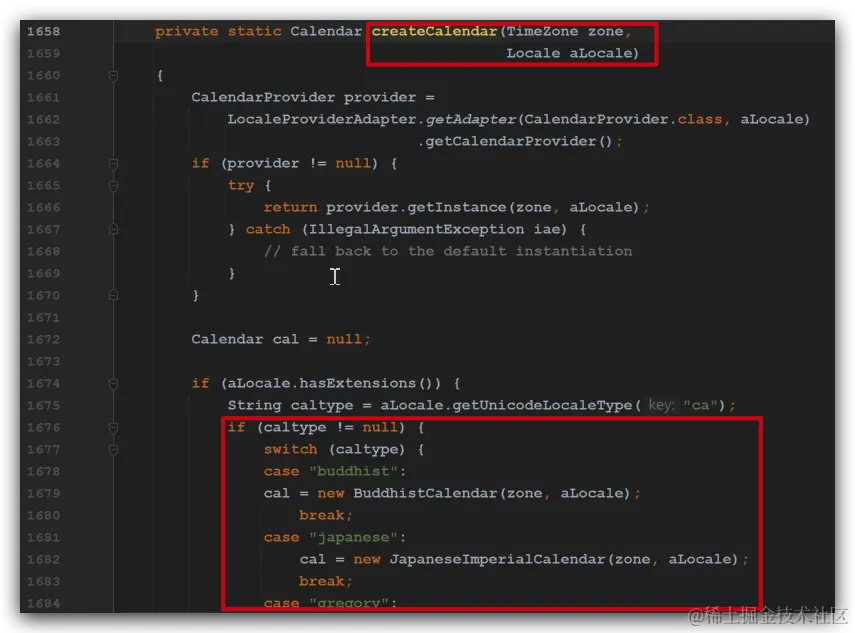Image resolution: width=855 pixels, height=633 pixels.
Task: Collapse the if-provider block at line 1664
Action: coord(113,164)
